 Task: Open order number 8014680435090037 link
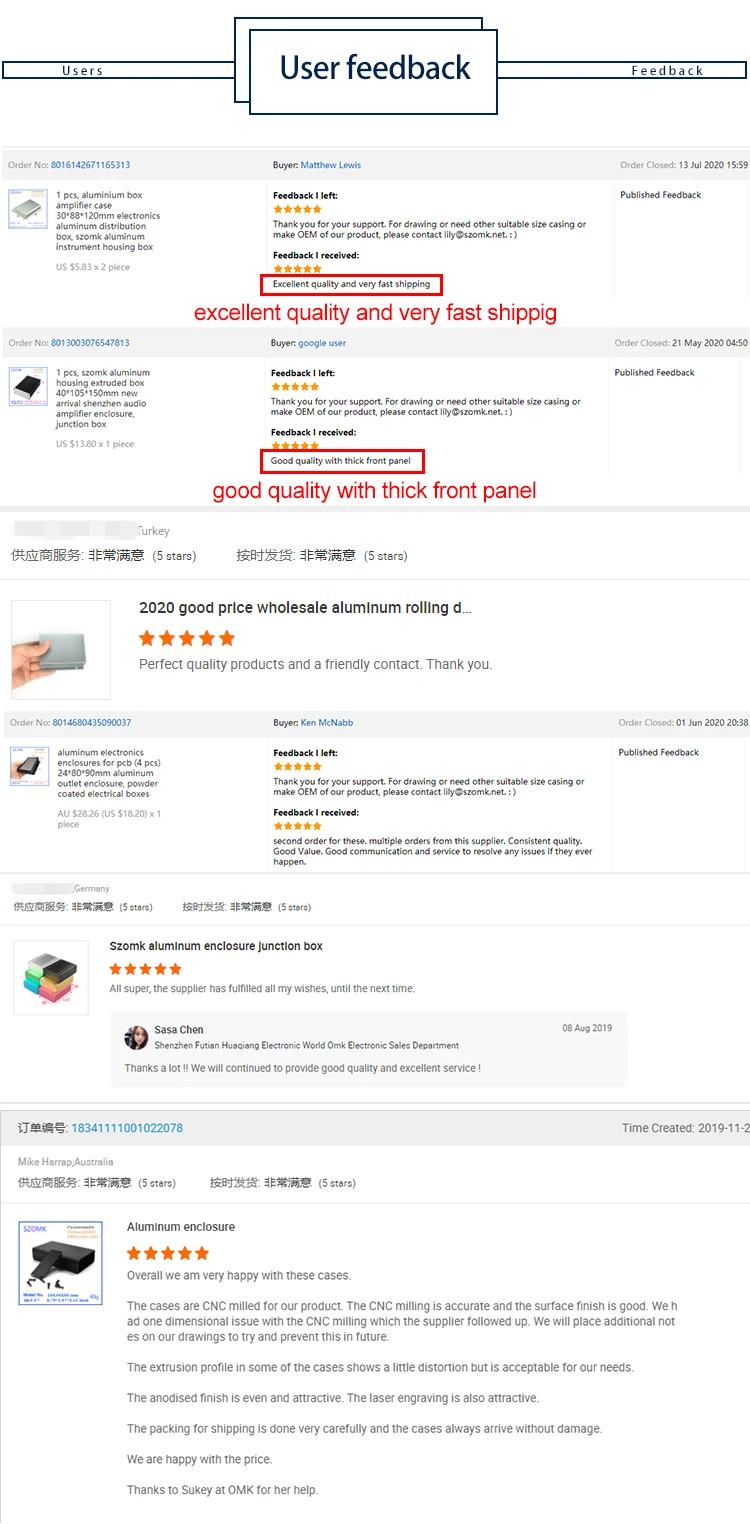(x=91, y=722)
